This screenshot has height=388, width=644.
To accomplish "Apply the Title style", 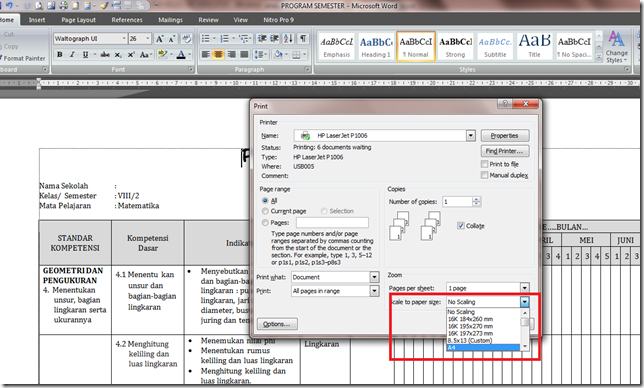I will [534, 46].
